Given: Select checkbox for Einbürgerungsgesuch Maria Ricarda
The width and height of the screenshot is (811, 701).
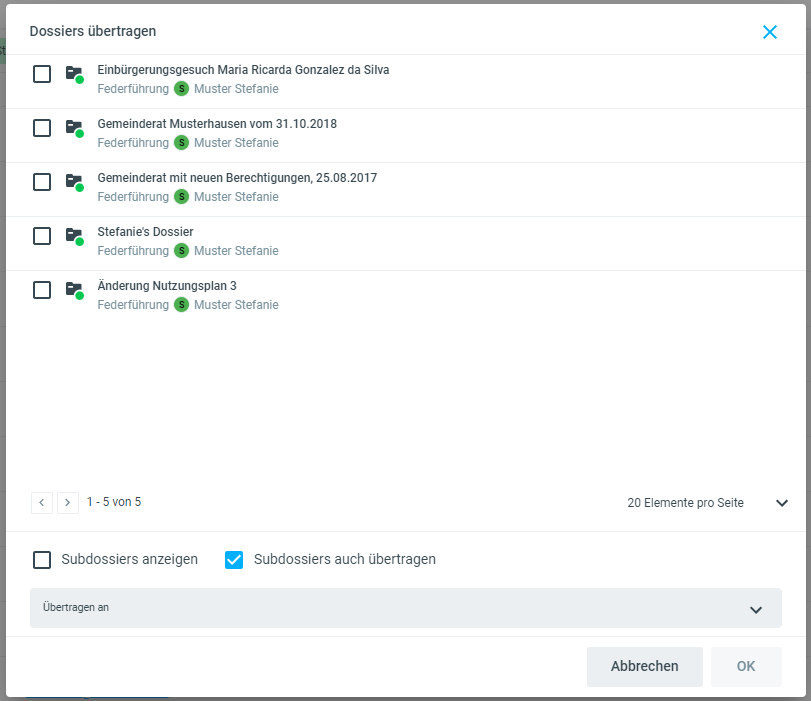Looking at the screenshot, I should point(42,74).
